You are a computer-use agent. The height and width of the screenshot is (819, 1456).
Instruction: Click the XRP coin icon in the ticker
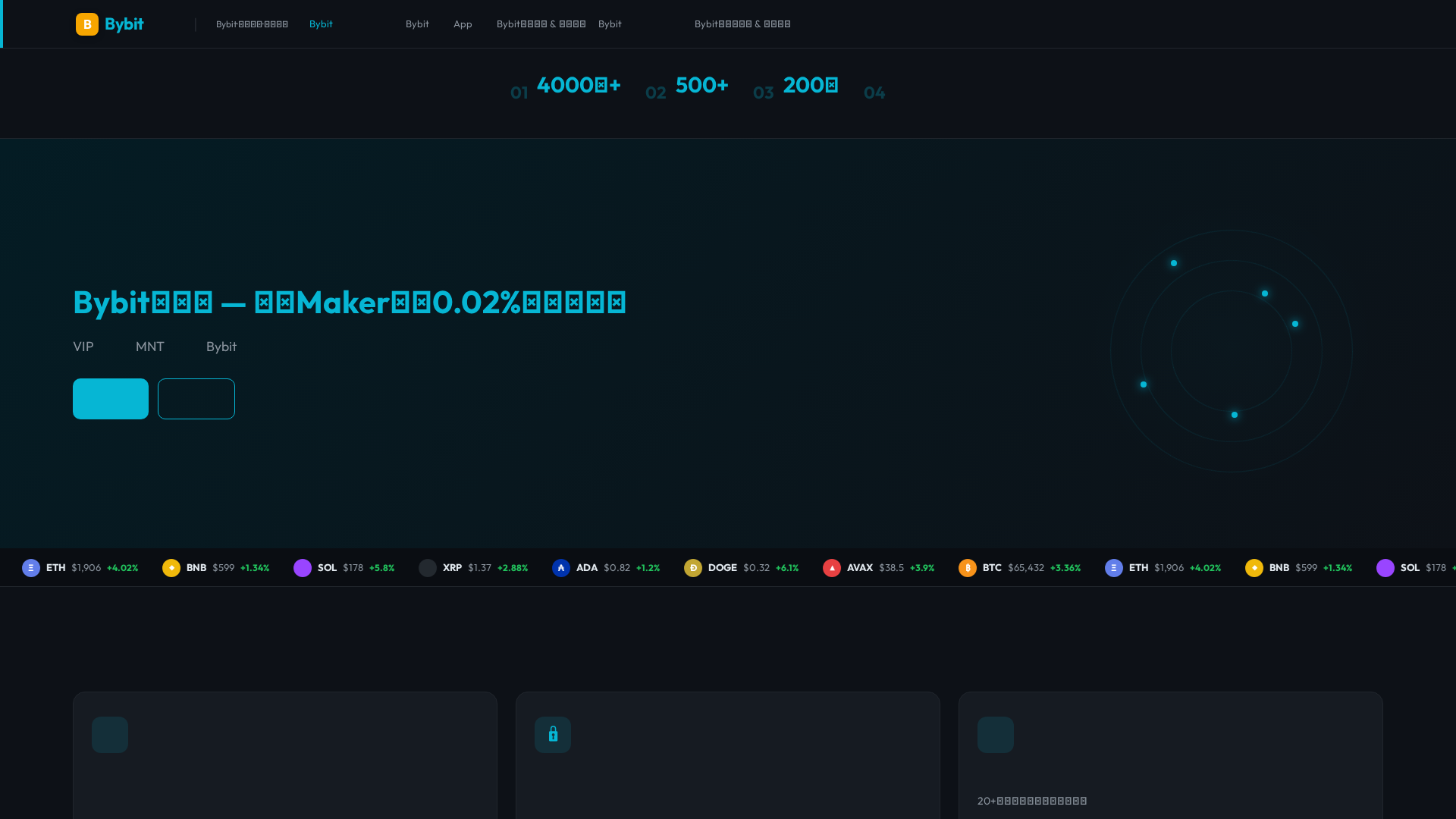(x=428, y=567)
